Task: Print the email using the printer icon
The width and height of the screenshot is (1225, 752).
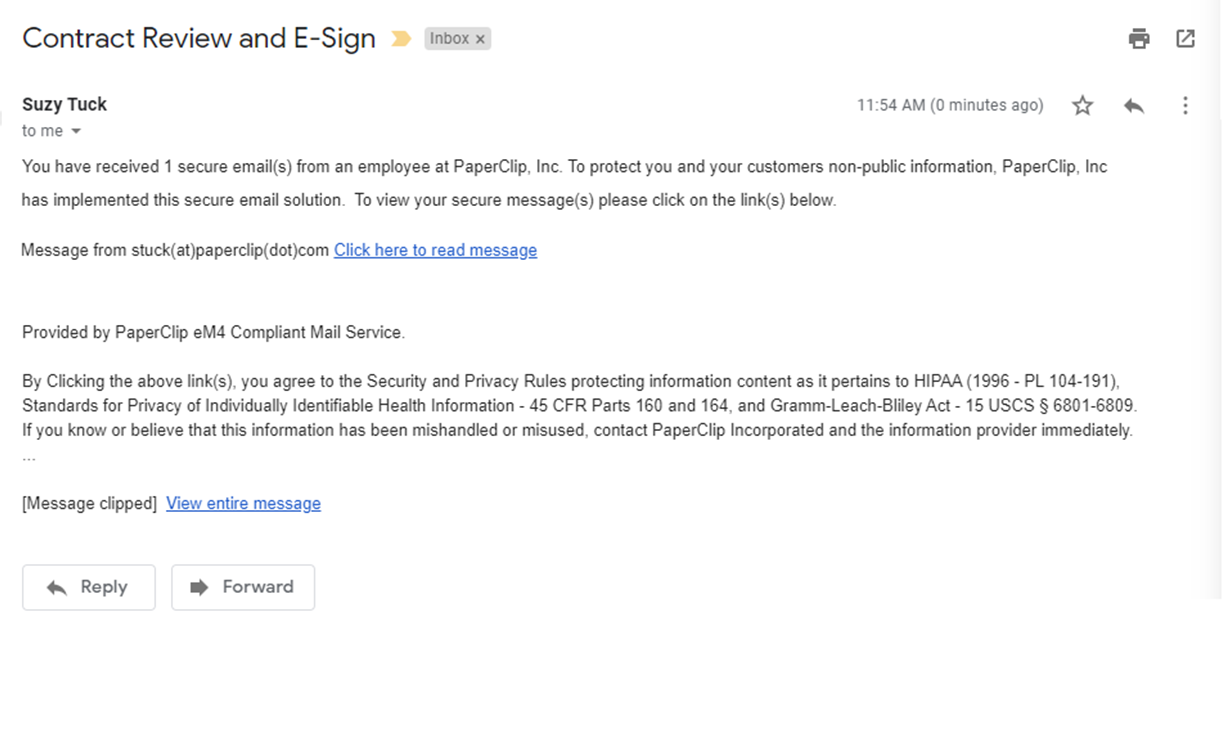Action: tap(1139, 39)
